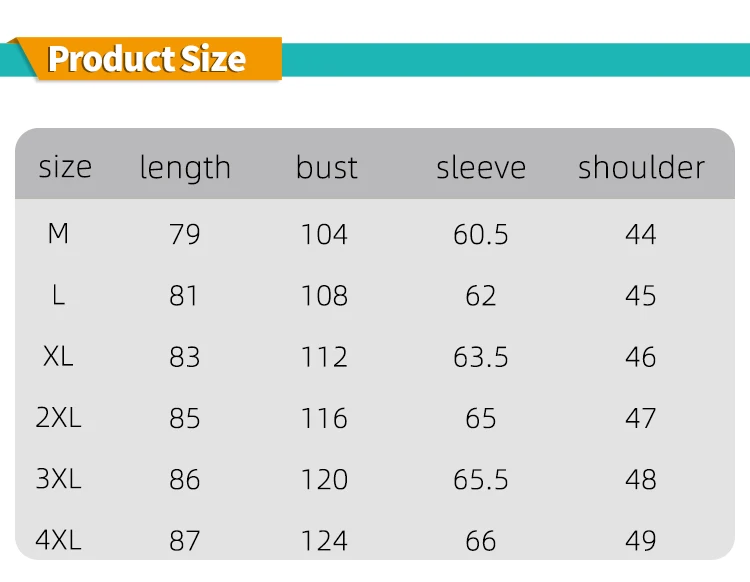750x582 pixels.
Task: Select bust value 112 for XL
Action: [x=324, y=357]
